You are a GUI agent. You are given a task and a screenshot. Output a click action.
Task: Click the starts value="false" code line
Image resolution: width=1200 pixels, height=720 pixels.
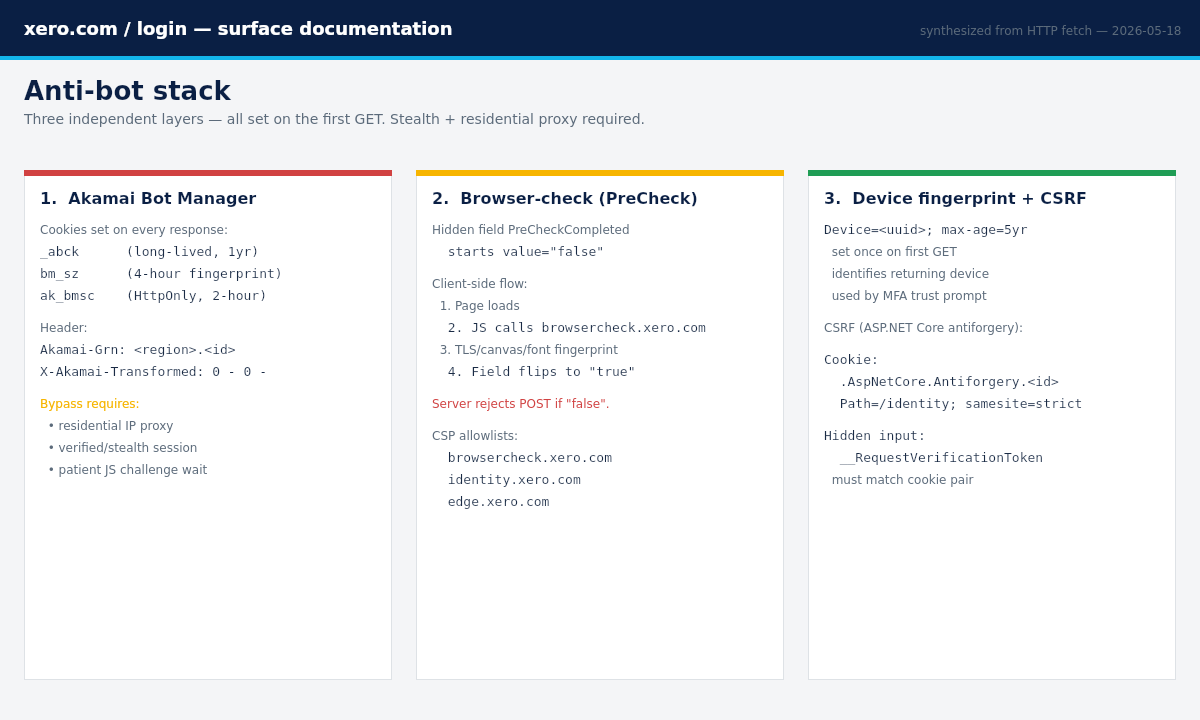point(526,252)
